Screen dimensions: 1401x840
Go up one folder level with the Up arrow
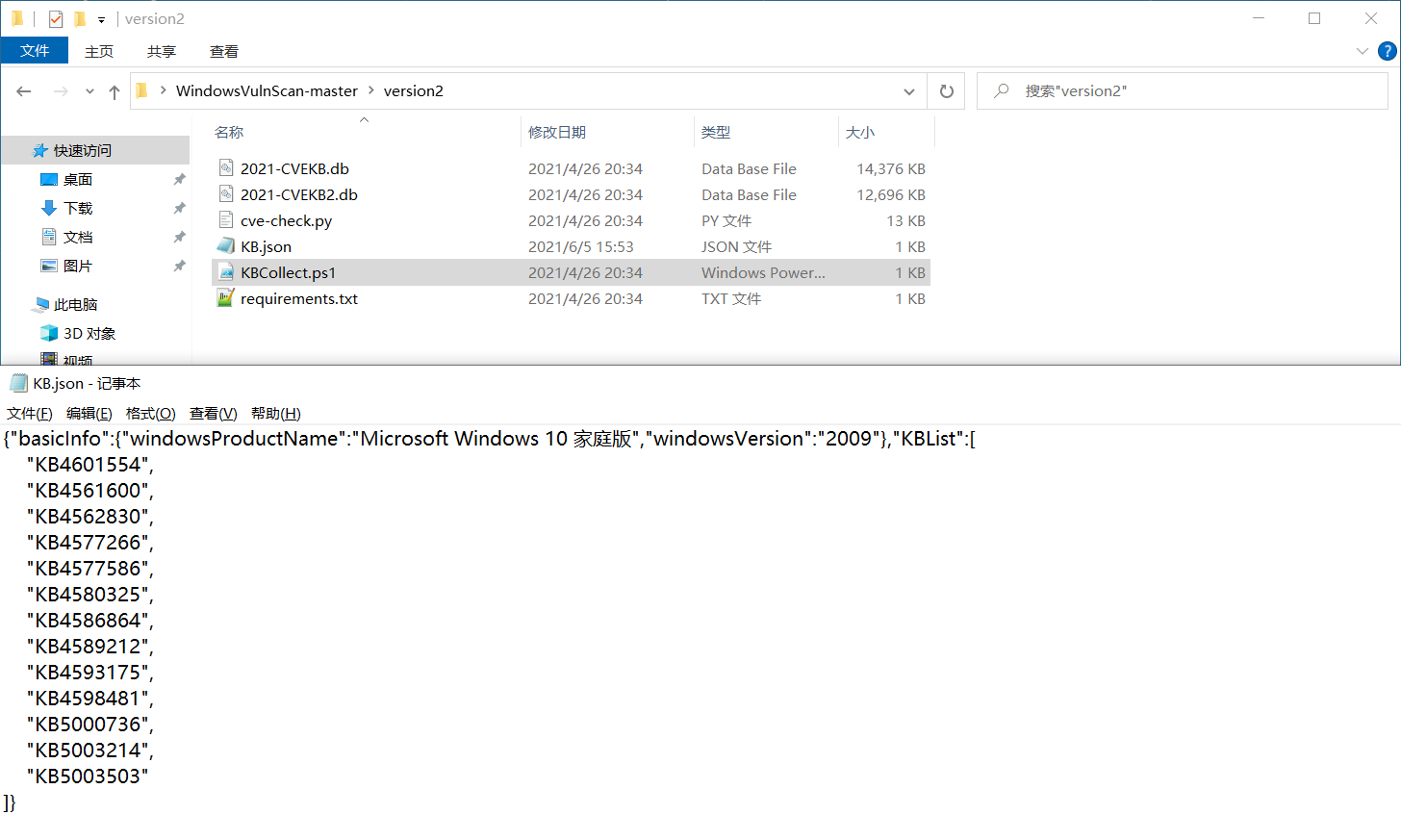click(x=115, y=91)
